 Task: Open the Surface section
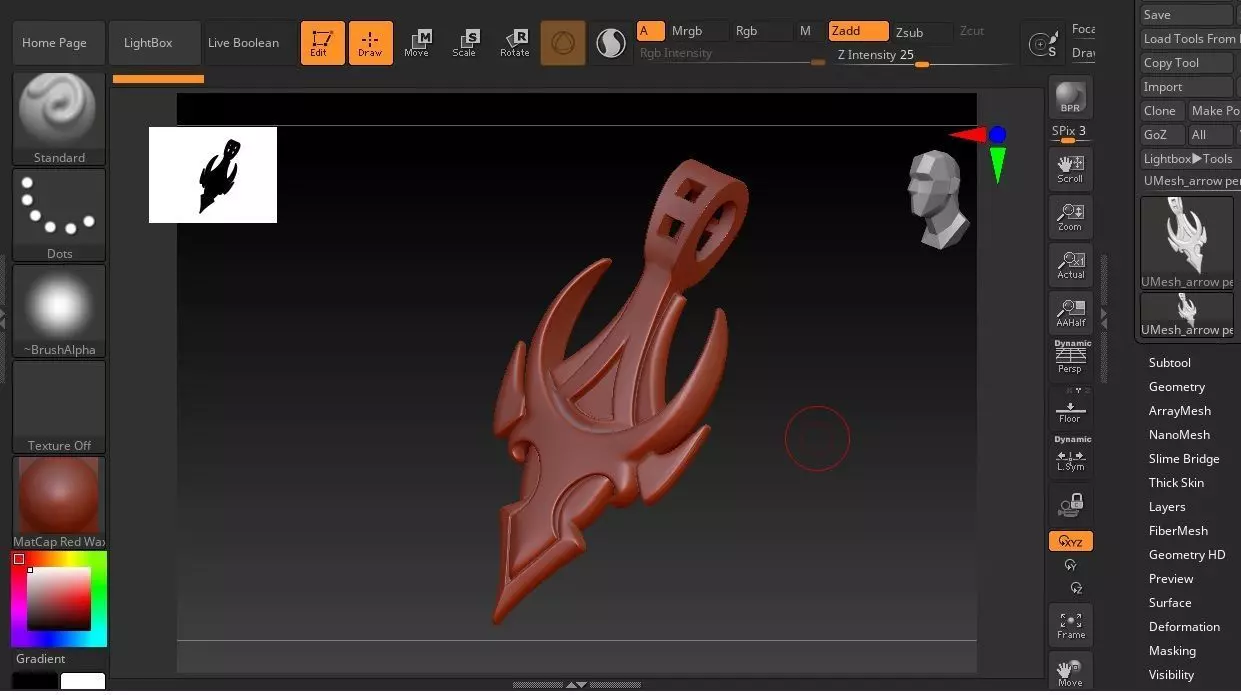pyautogui.click(x=1169, y=603)
